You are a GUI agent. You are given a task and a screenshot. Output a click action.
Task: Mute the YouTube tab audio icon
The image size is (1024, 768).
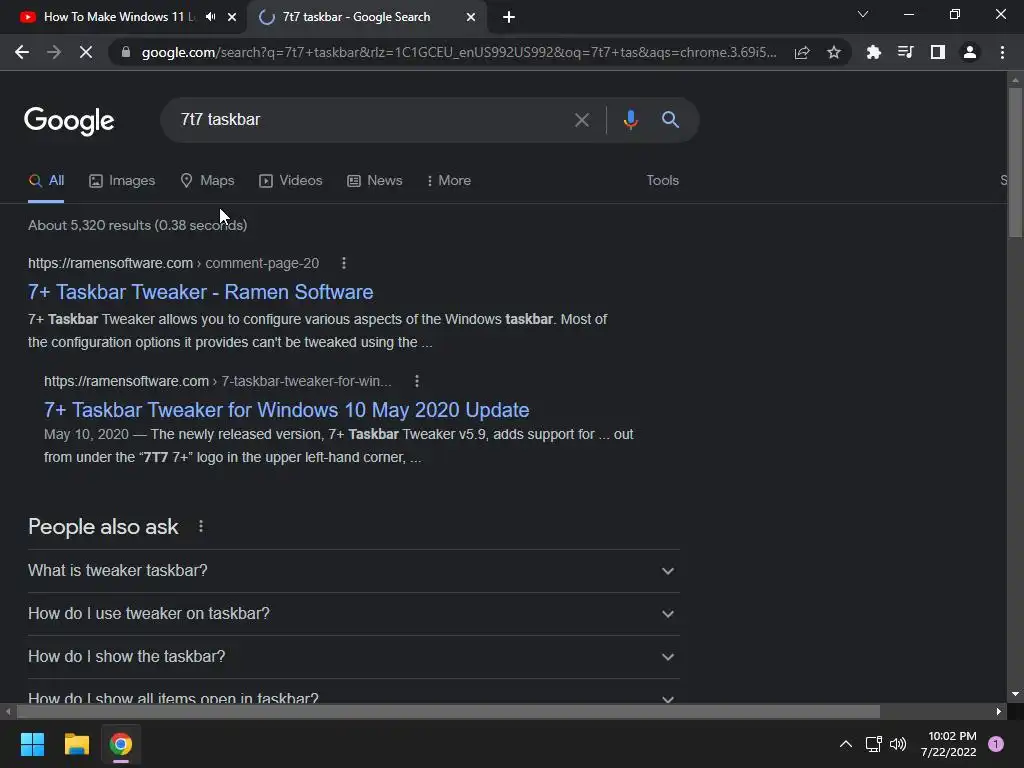tap(210, 17)
